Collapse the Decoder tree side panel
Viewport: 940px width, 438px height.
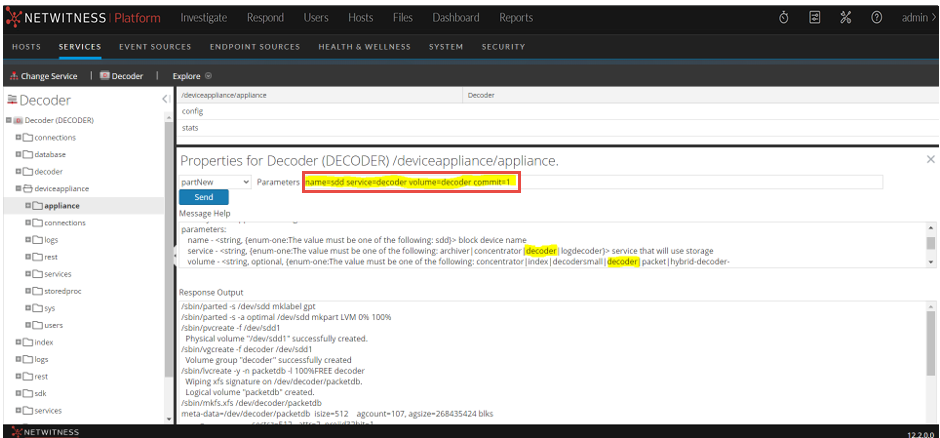[x=165, y=99]
